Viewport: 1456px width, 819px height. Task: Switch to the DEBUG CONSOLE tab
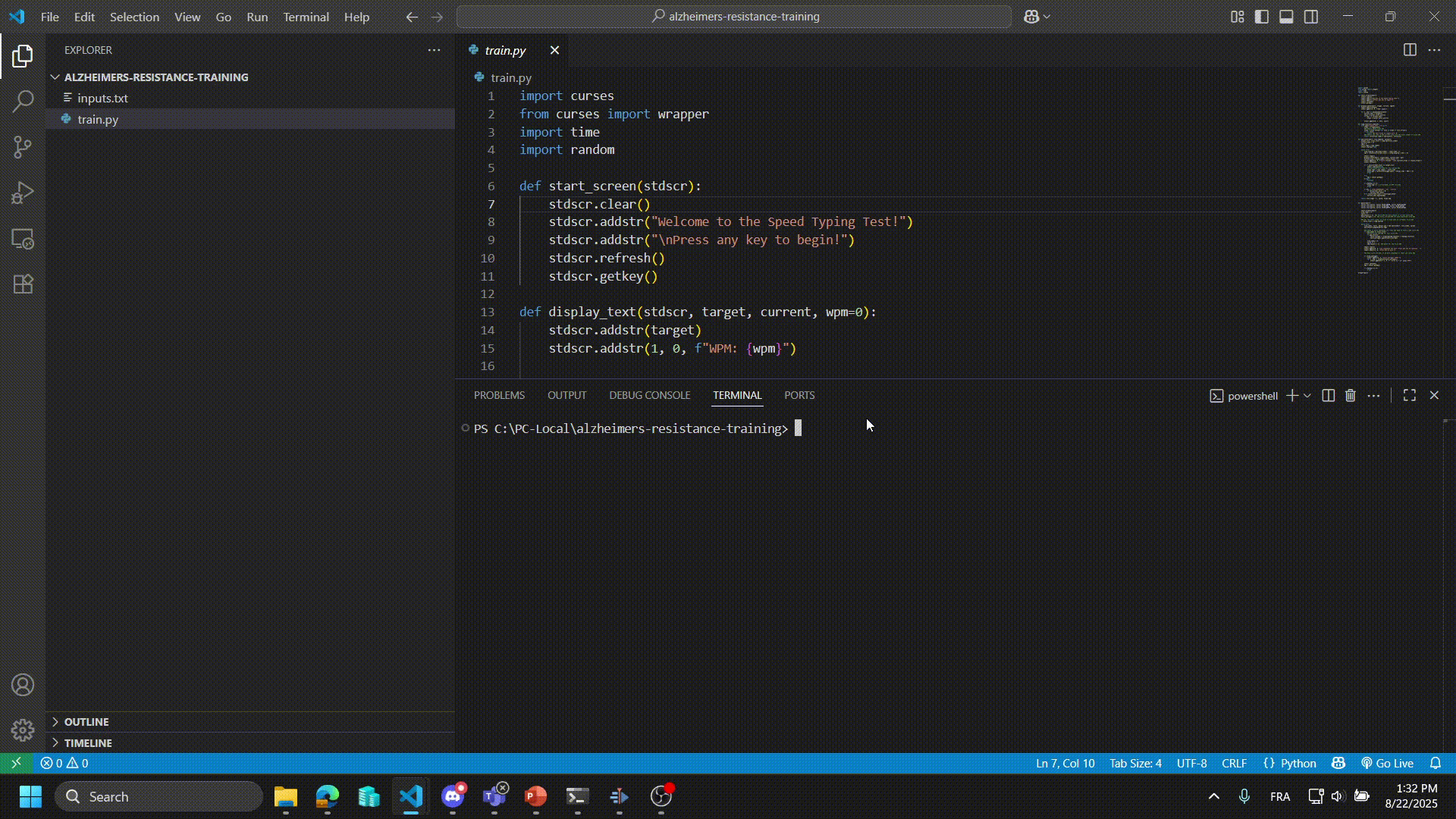click(x=649, y=395)
